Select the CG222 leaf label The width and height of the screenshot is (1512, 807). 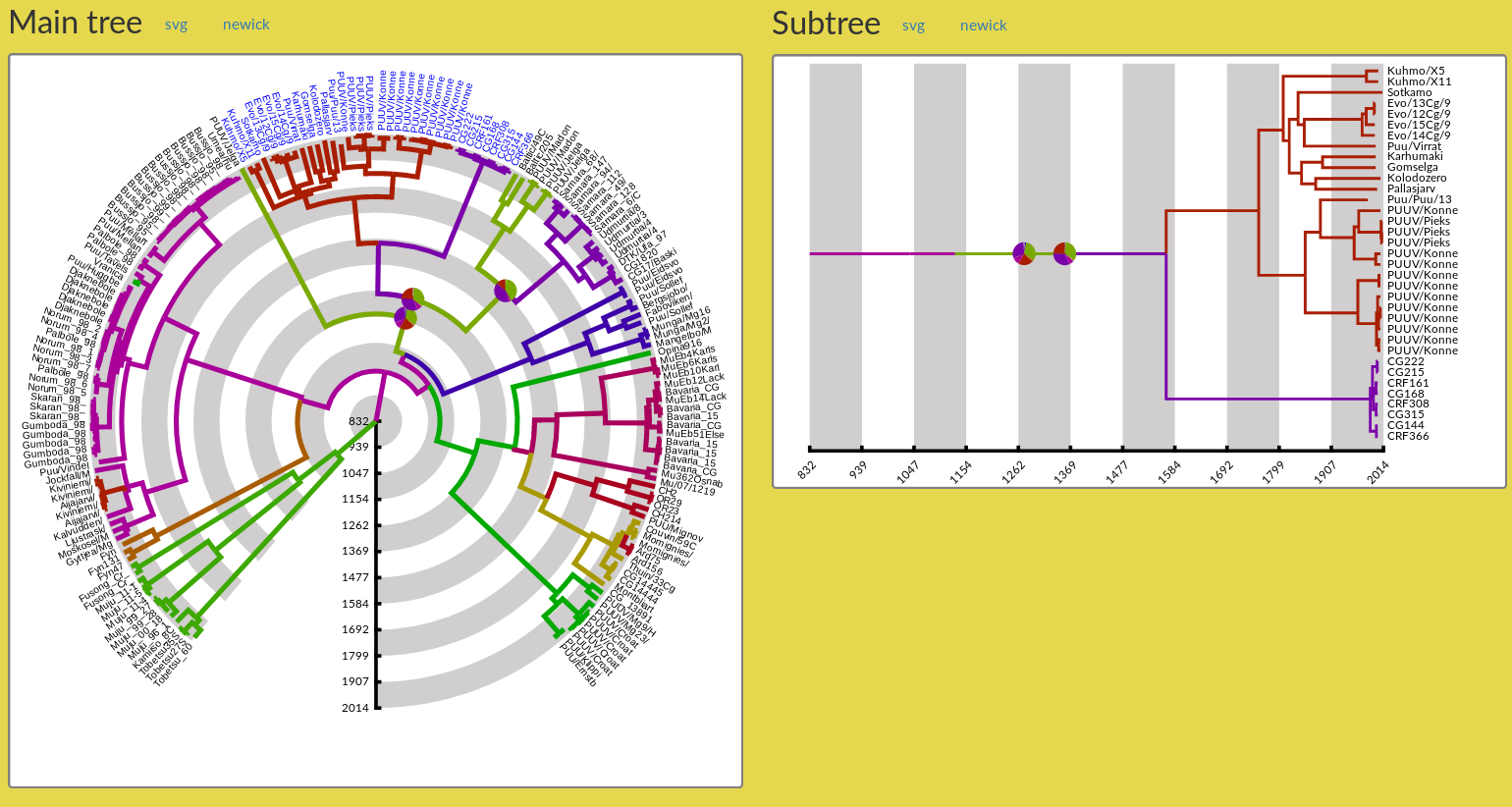point(1405,361)
